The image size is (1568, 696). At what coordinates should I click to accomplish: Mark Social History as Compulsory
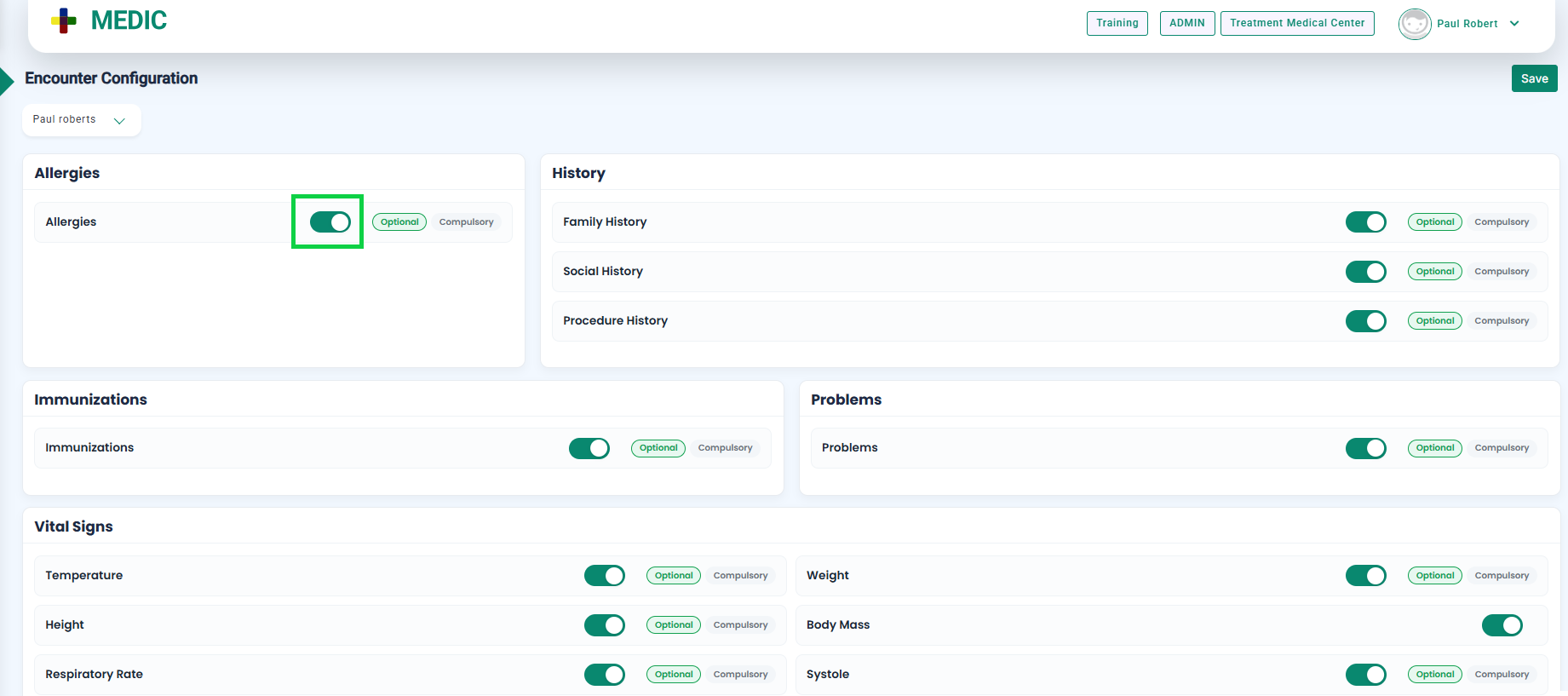tap(1501, 272)
